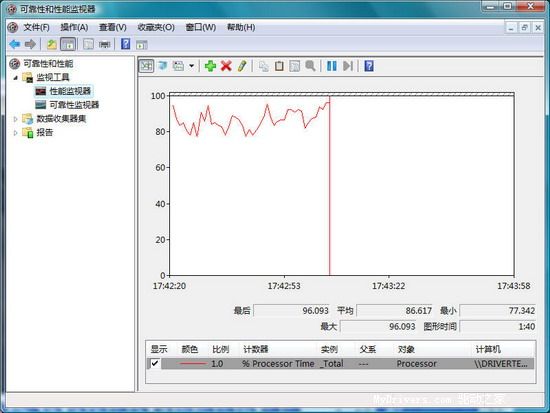The height and width of the screenshot is (413, 550).
Task: Expand the 数据收集器集 tree node
Action: coord(15,119)
